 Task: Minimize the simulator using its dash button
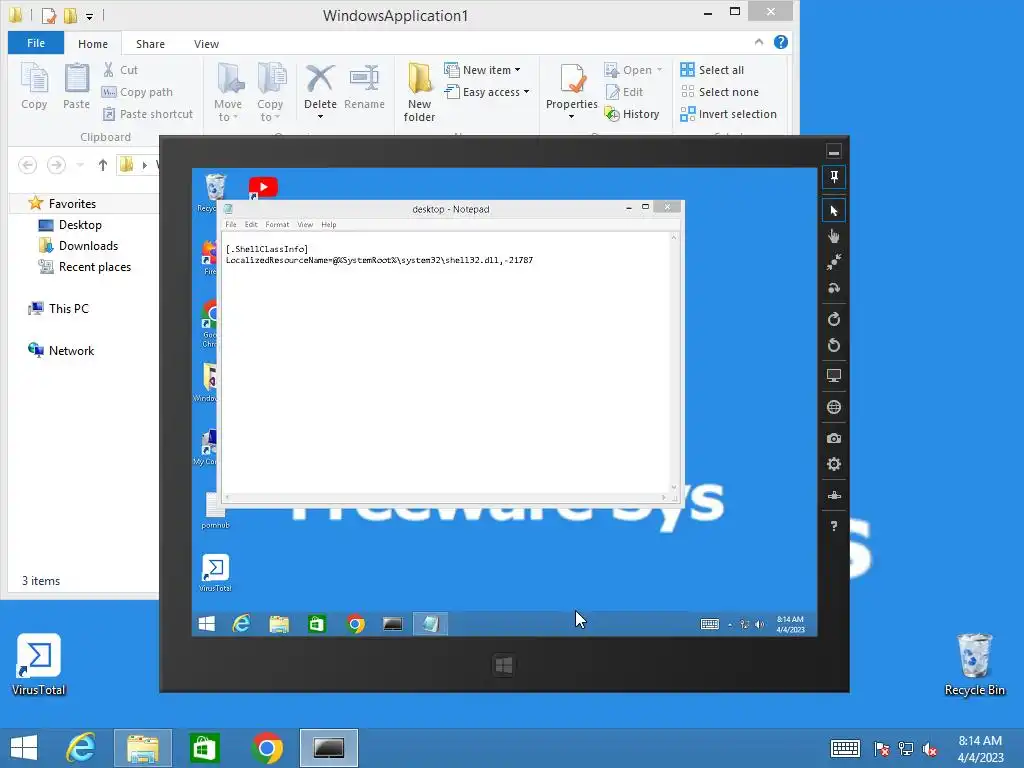(x=834, y=152)
